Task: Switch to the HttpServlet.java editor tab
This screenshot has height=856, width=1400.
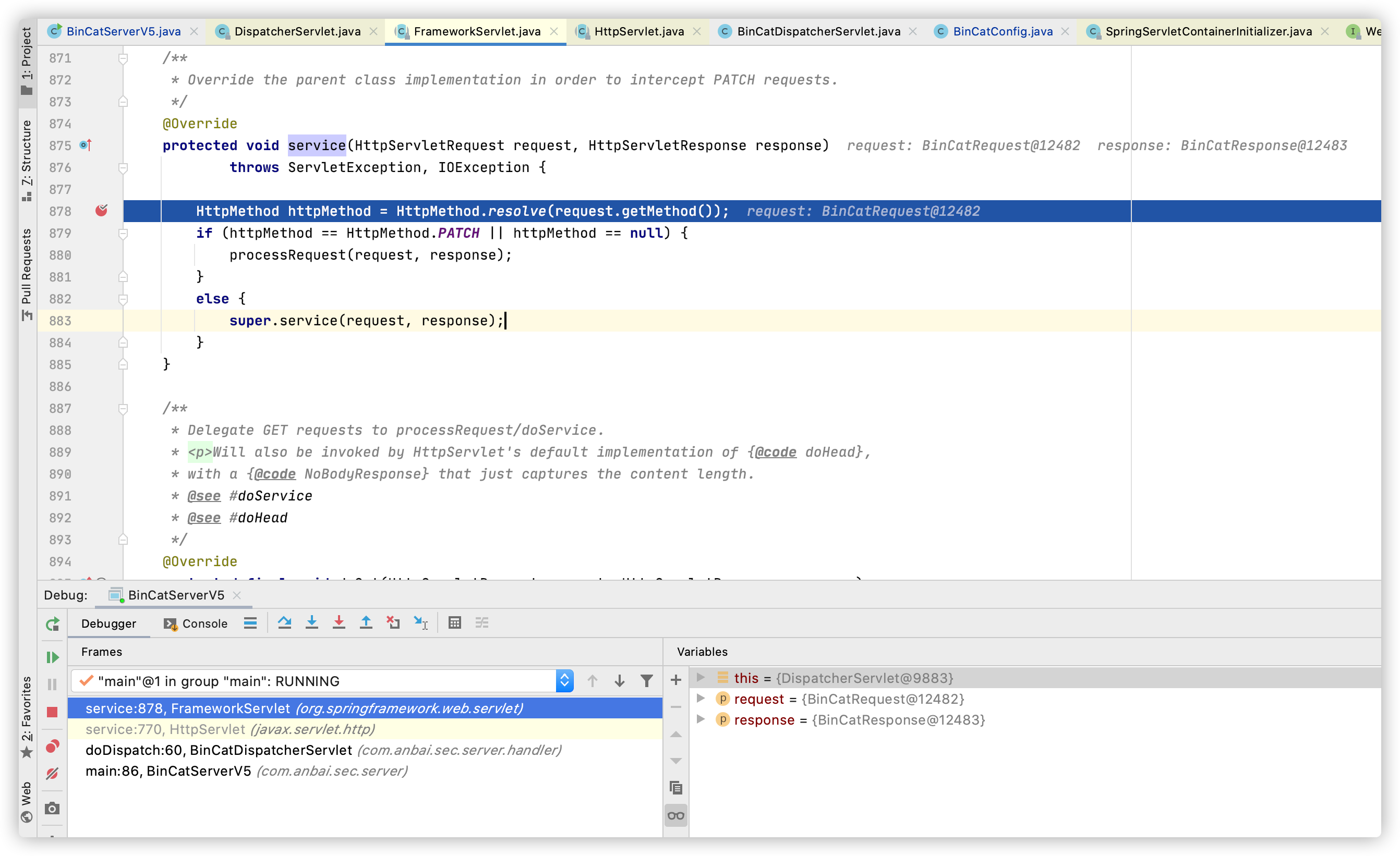Action: [x=638, y=31]
